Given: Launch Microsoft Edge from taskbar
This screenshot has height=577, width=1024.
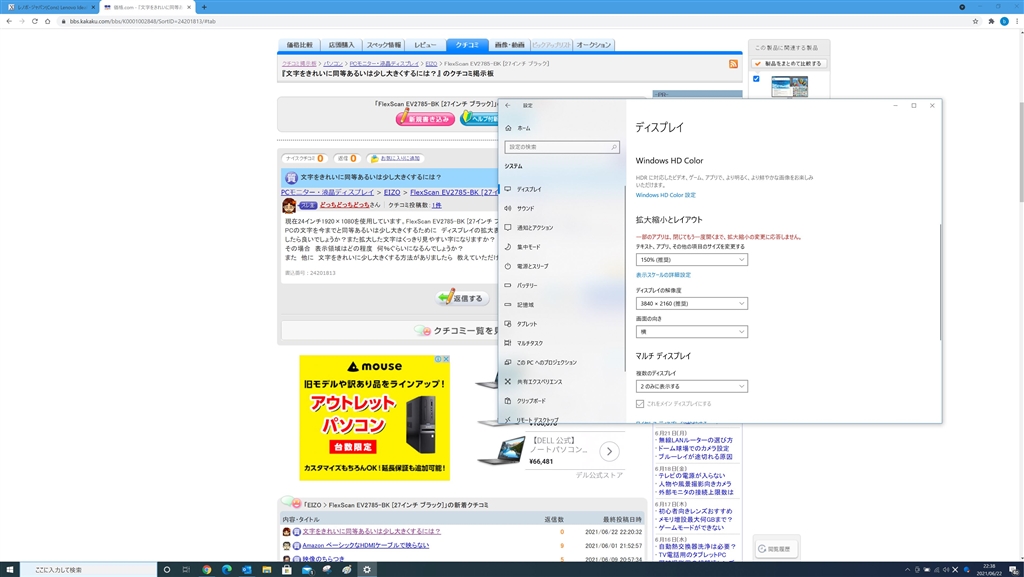Looking at the screenshot, I should tap(227, 570).
